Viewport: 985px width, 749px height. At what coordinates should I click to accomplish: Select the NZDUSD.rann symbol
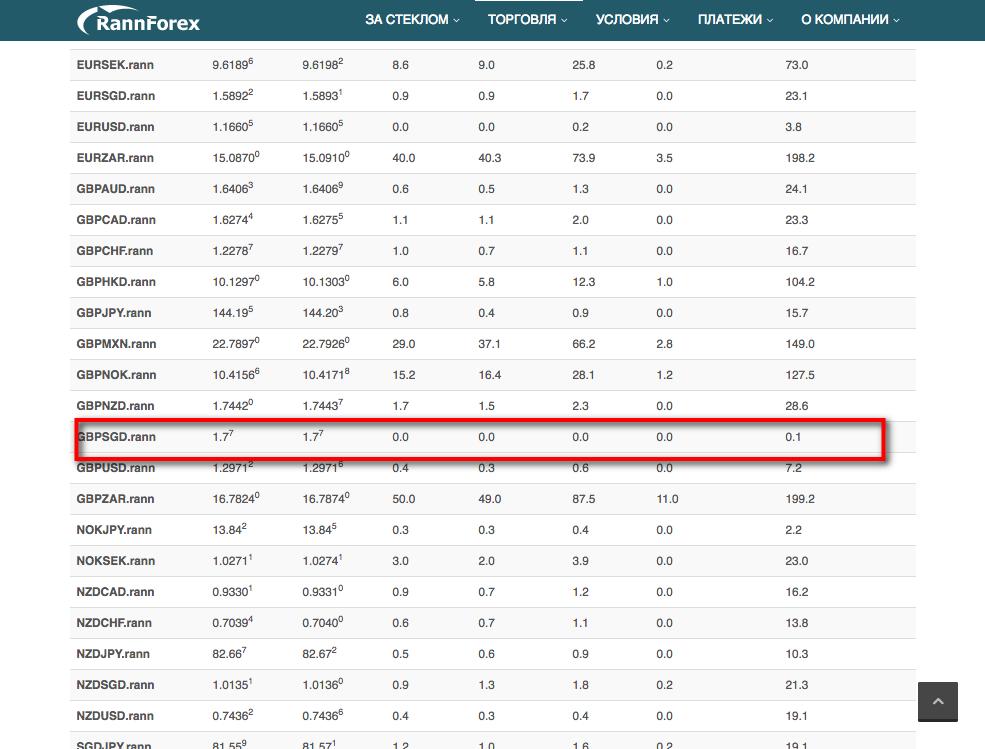click(x=115, y=716)
